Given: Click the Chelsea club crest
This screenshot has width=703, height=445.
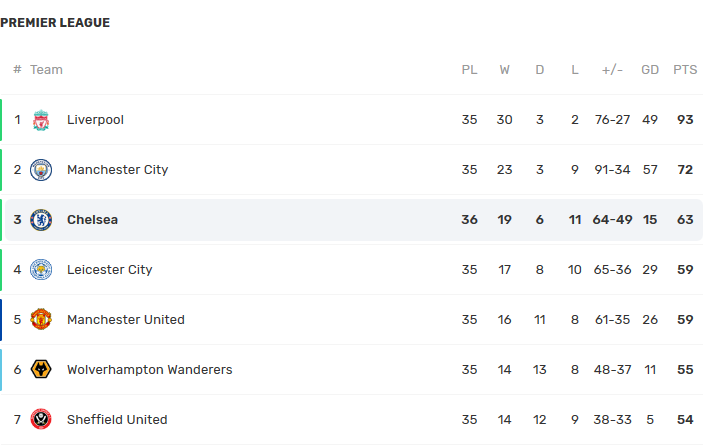Looking at the screenshot, I should tap(41, 220).
